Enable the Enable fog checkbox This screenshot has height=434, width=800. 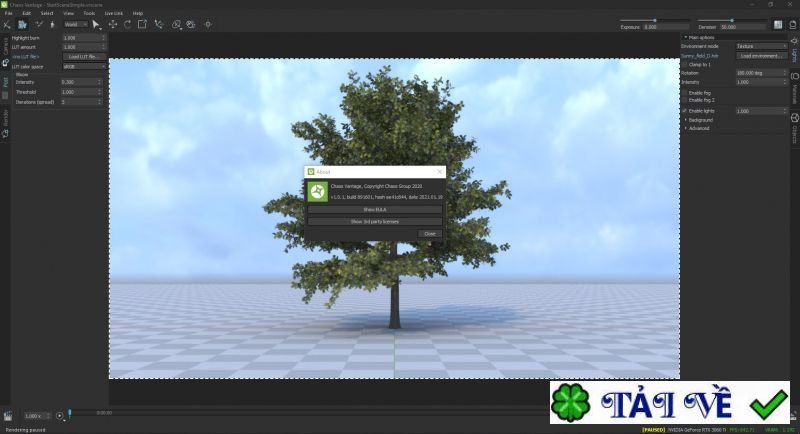pos(685,93)
